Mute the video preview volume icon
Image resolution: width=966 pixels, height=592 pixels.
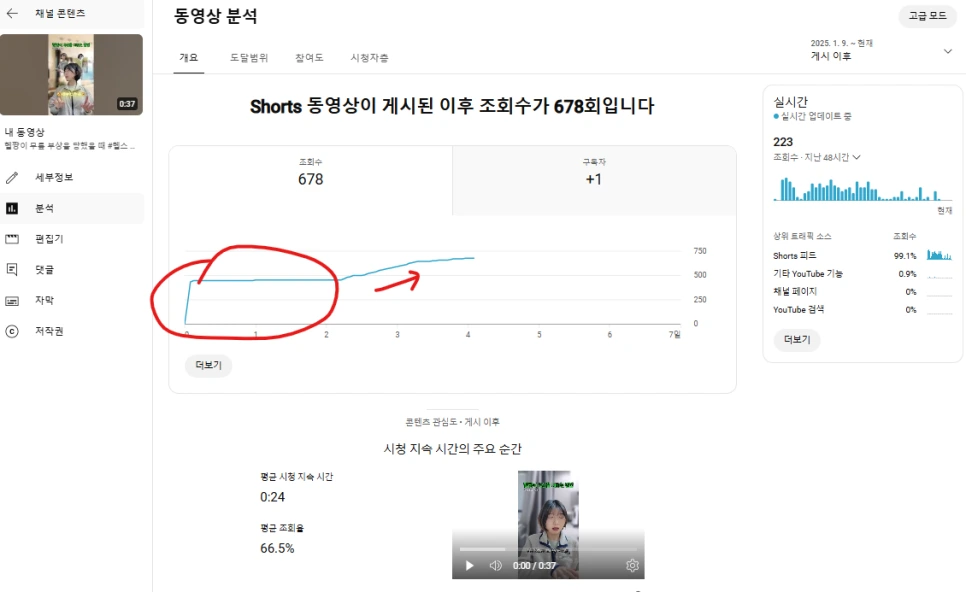tap(495, 566)
